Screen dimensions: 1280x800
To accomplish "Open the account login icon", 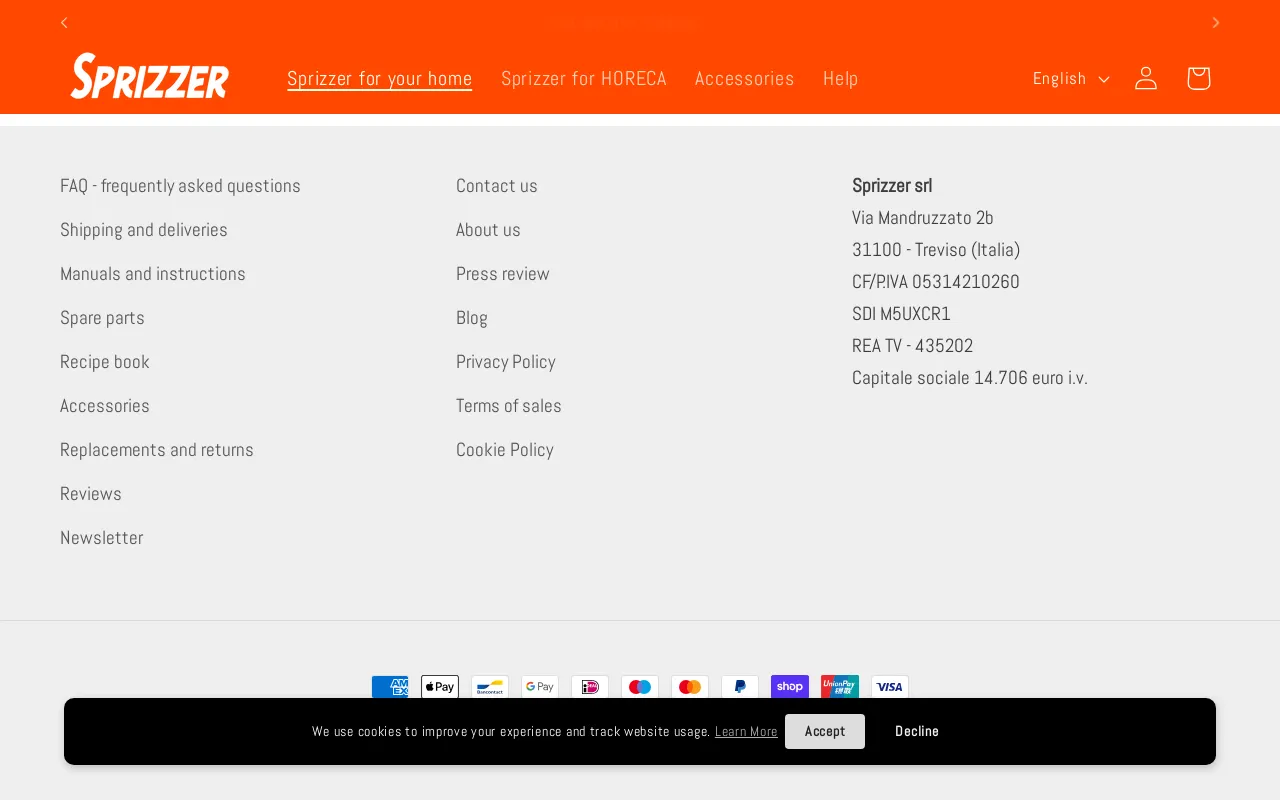I will tap(1146, 78).
